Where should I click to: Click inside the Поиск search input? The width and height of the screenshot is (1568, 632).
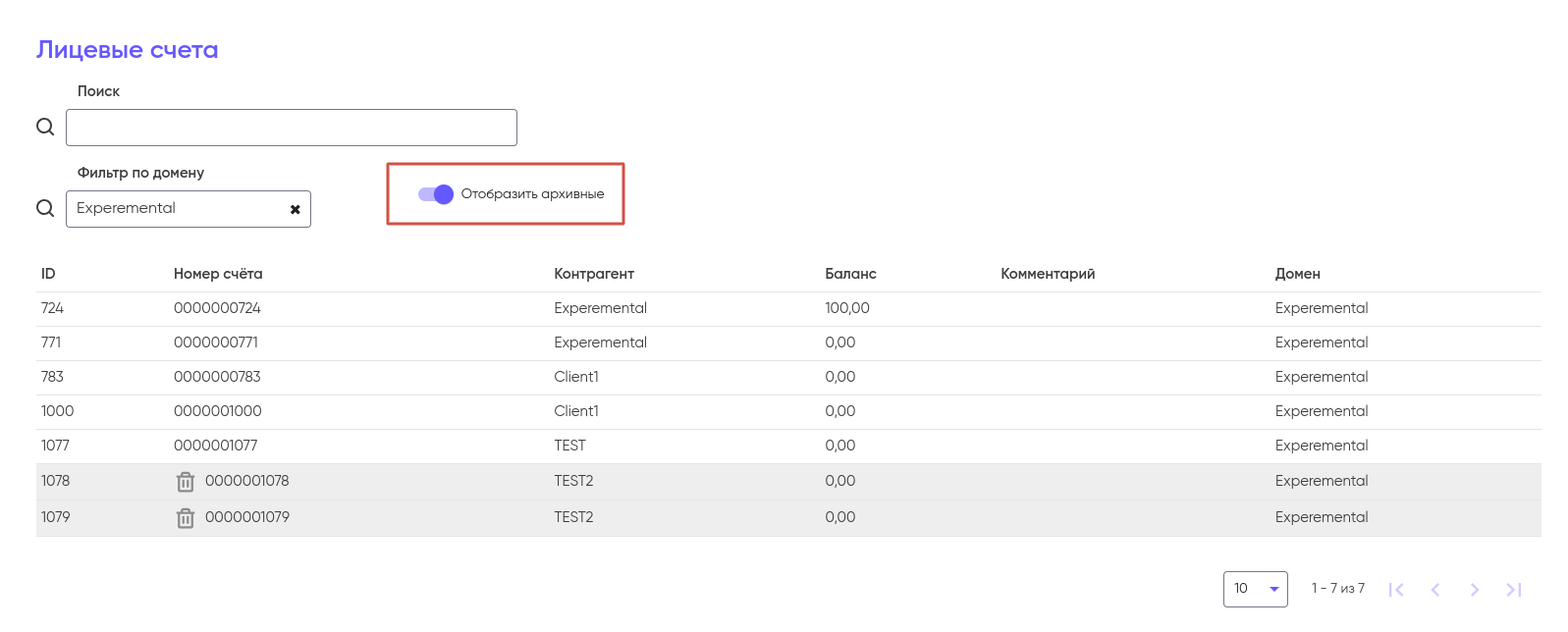tap(291, 128)
